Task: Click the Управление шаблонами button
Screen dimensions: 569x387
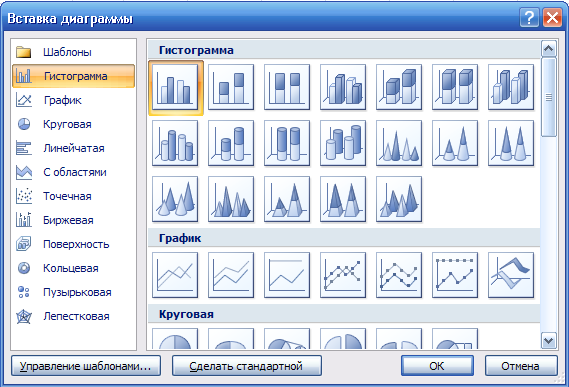Action: (x=86, y=366)
